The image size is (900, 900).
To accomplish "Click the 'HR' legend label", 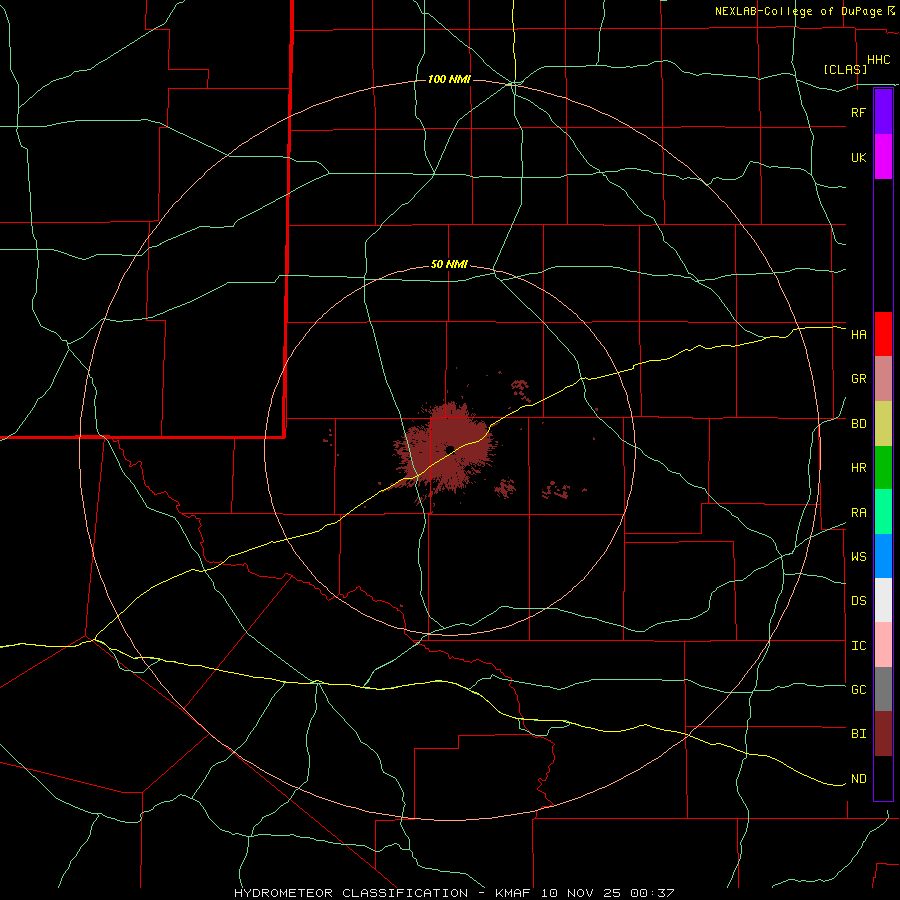I will click(x=858, y=468).
